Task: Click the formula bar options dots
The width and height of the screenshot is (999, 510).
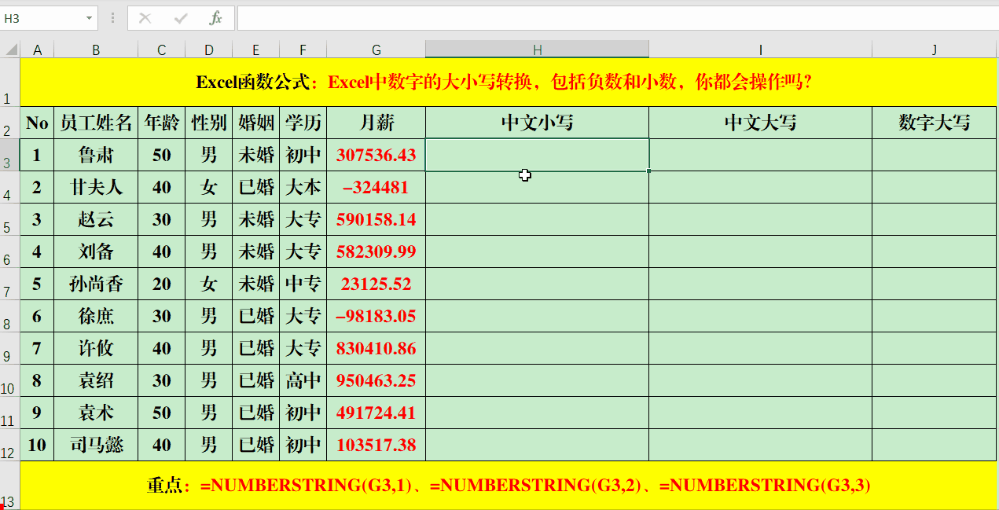Action: coord(113,18)
